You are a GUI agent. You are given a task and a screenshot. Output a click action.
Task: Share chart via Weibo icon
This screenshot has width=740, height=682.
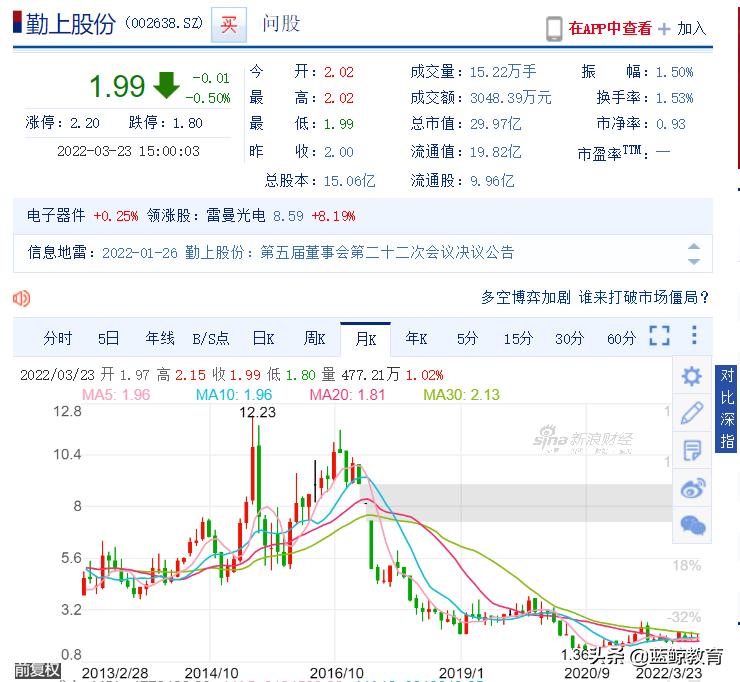693,488
